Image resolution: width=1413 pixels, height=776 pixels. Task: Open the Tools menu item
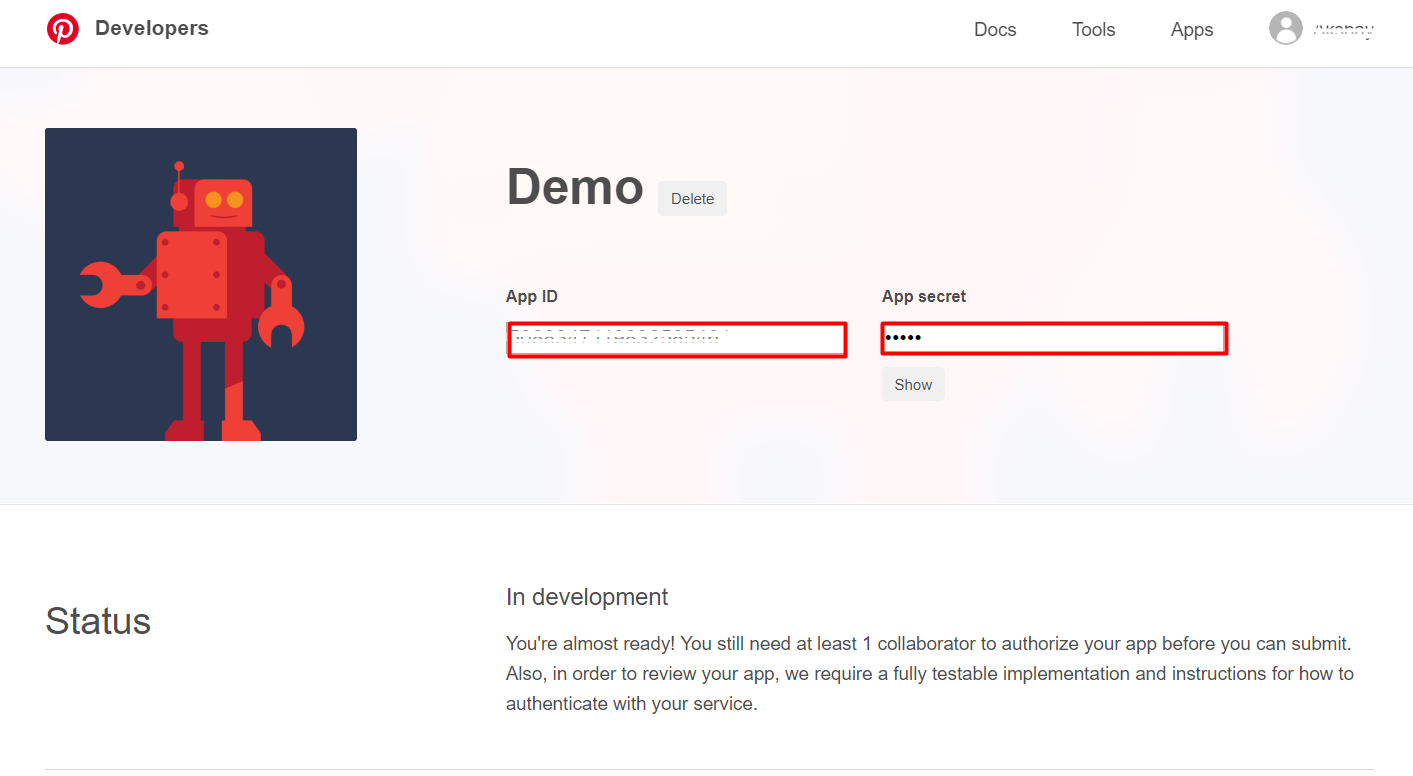pyautogui.click(x=1093, y=30)
